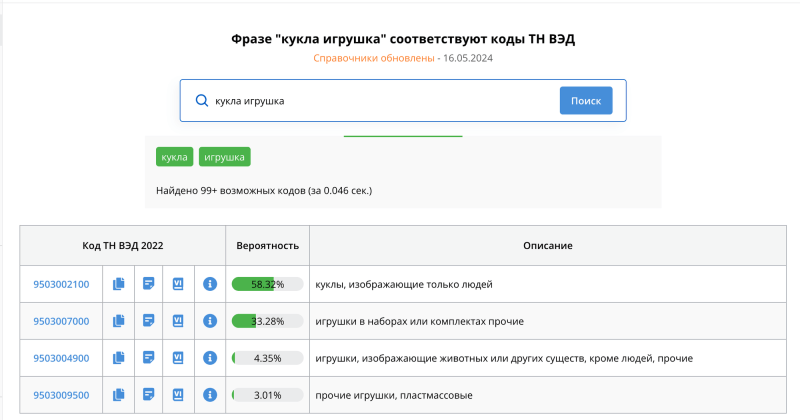Click description куклы, изображающие только людей

[x=404, y=284]
